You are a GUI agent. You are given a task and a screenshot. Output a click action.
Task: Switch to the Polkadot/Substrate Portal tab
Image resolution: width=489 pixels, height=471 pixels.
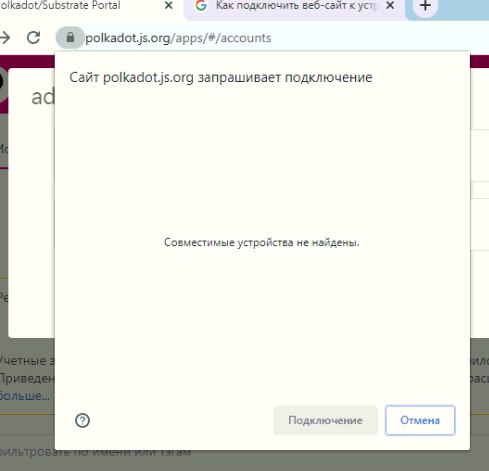pos(60,5)
